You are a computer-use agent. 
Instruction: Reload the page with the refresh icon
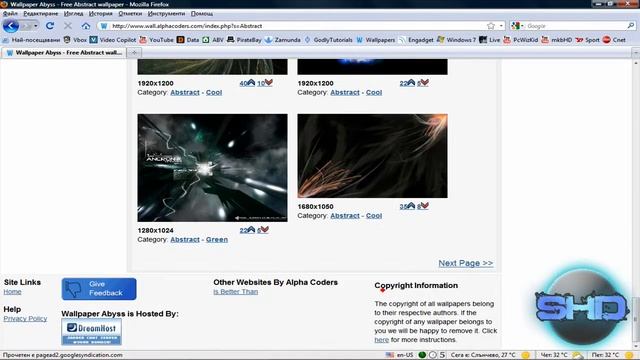point(50,26)
